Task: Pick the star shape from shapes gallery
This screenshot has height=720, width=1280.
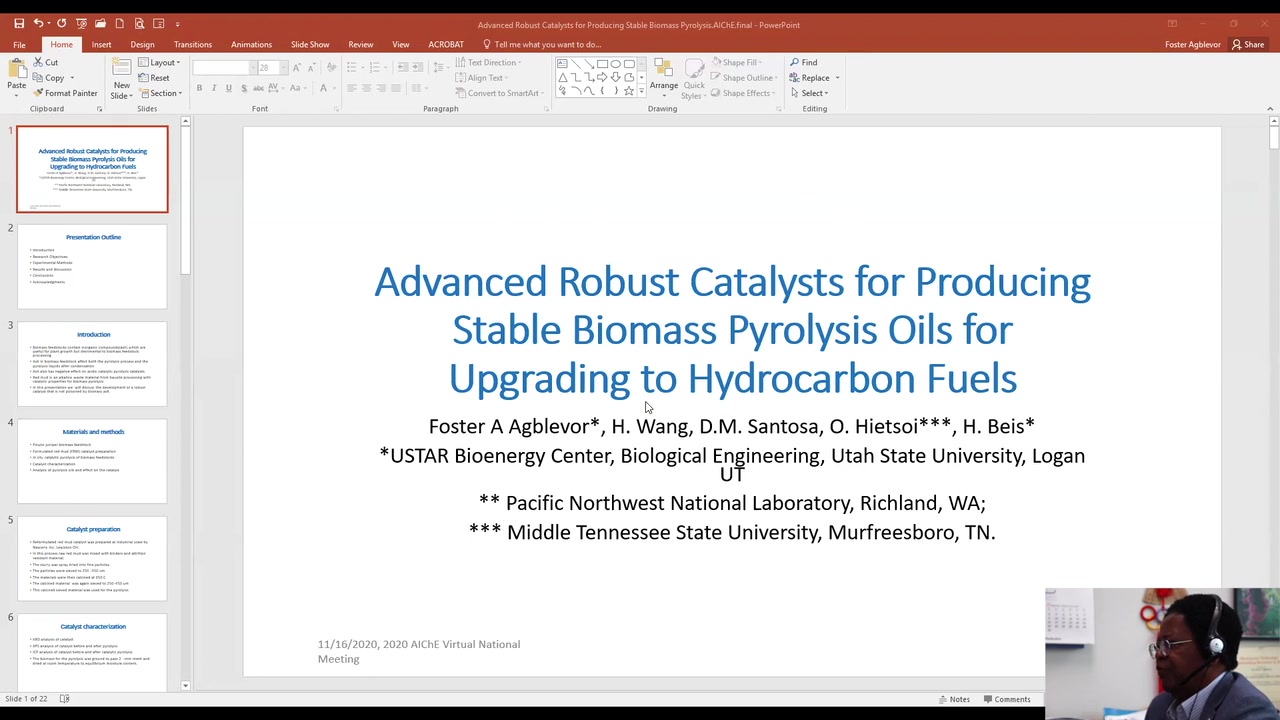Action: [x=628, y=91]
